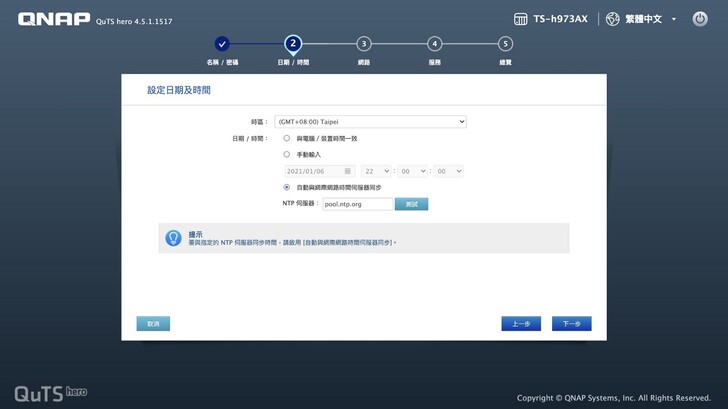
Task: Click the NTP server input pool.ntp.org
Action: (x=358, y=204)
